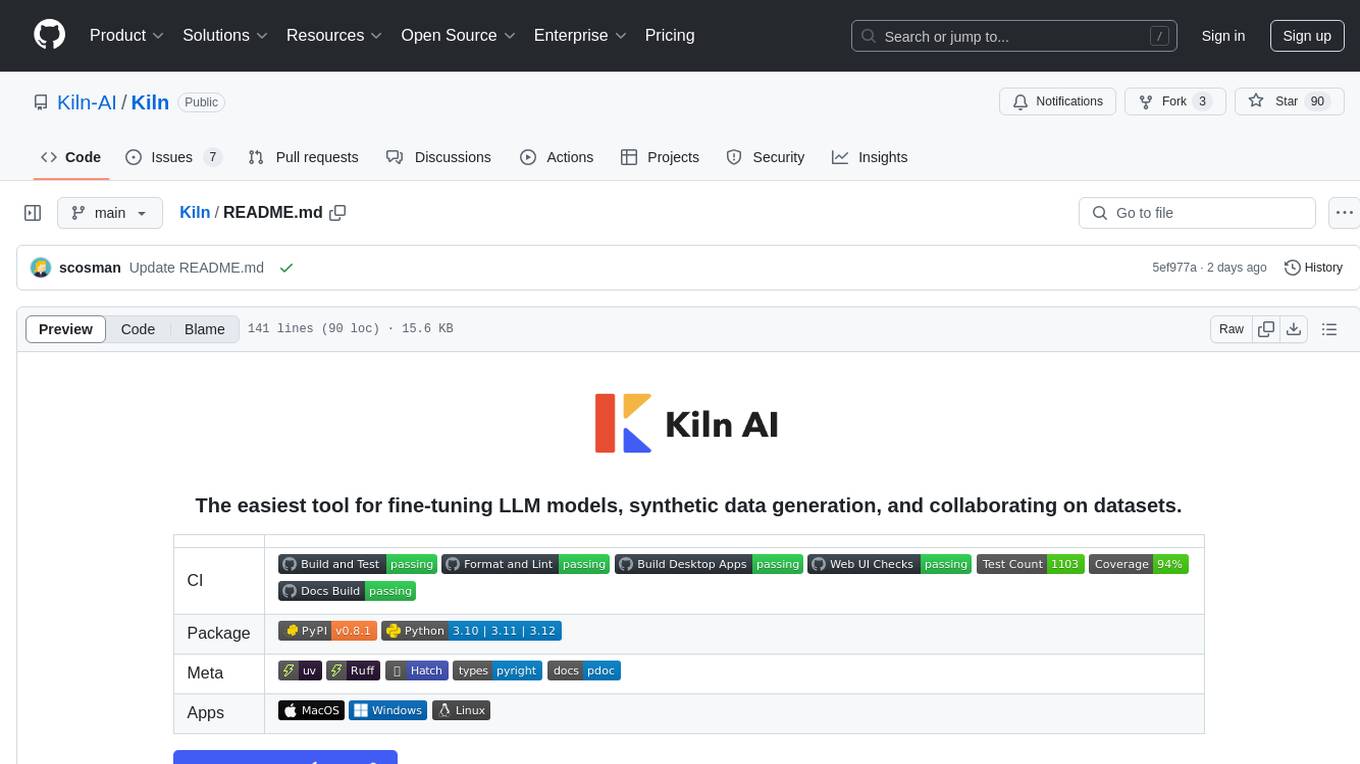Open the Insights tab
1360x764 pixels.
pyautogui.click(x=870, y=157)
